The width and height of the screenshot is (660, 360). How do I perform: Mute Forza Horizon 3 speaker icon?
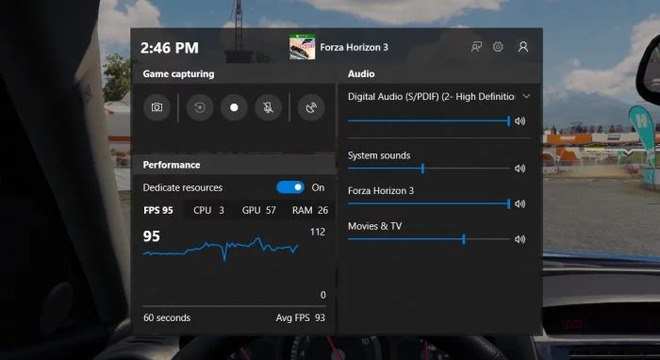(520, 204)
